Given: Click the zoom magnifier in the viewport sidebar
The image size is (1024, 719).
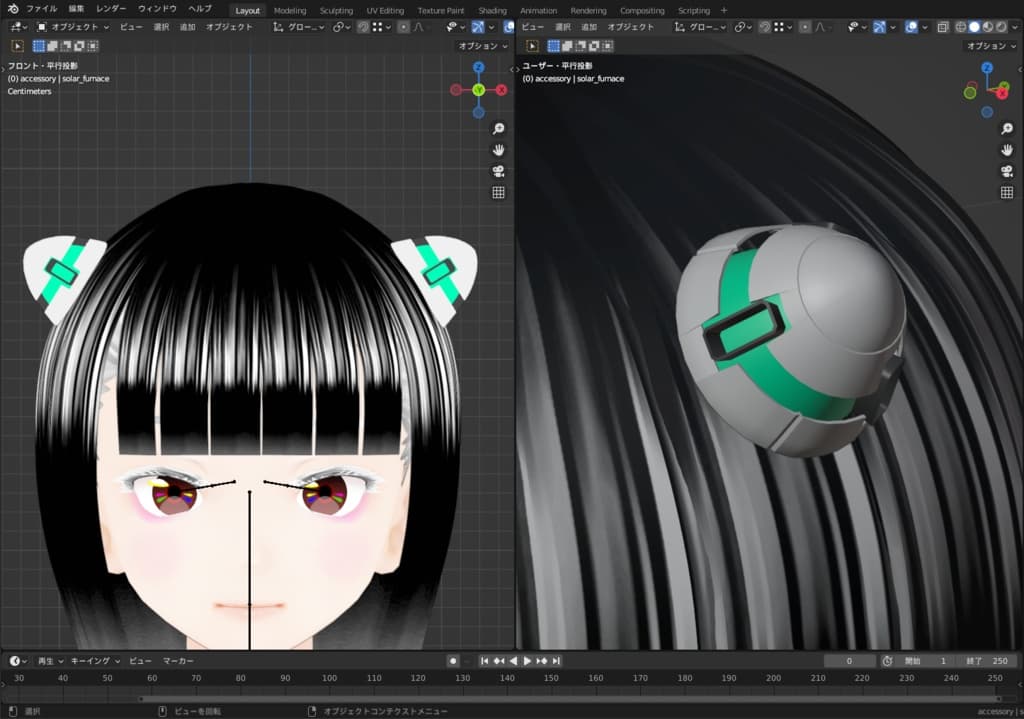Looking at the screenshot, I should pos(499,128).
